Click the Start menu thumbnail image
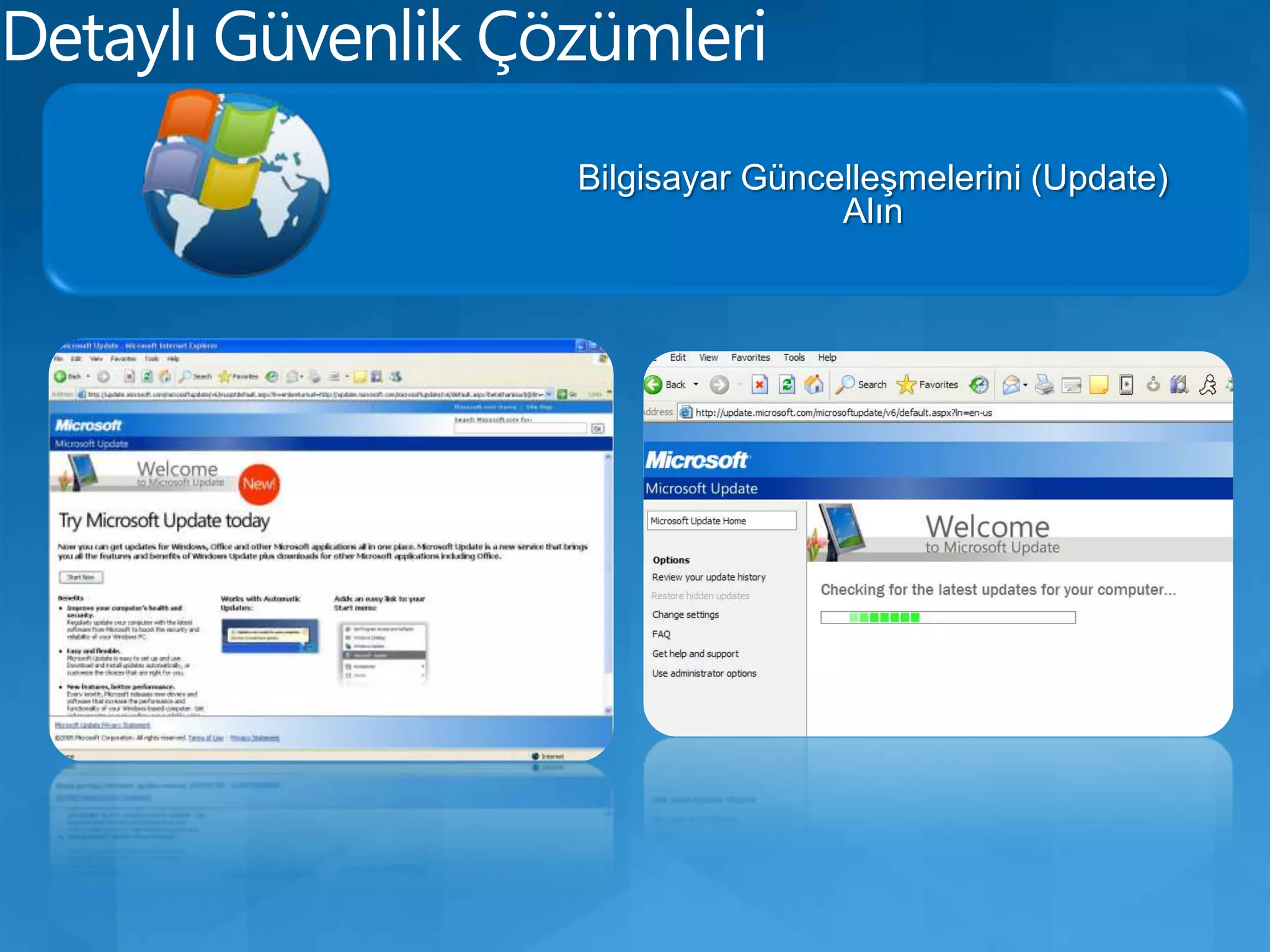The height and width of the screenshot is (952, 1270). 383,653
